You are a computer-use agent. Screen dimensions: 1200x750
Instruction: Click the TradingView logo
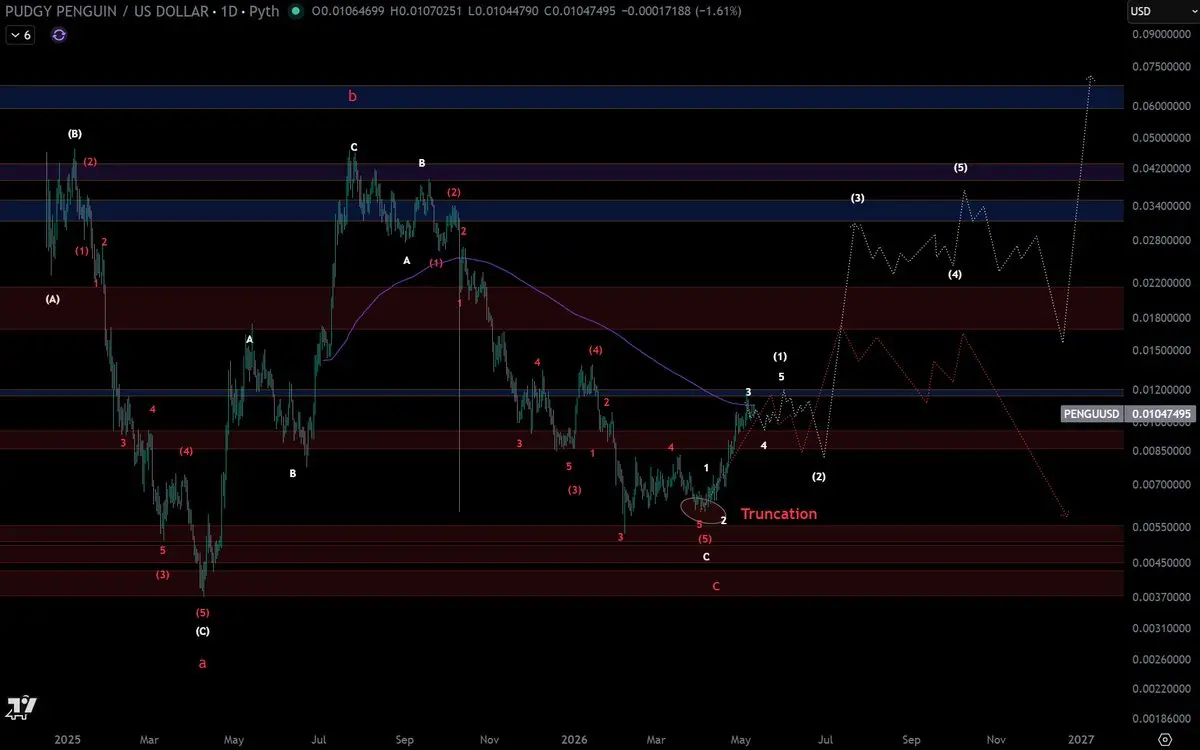(21, 707)
